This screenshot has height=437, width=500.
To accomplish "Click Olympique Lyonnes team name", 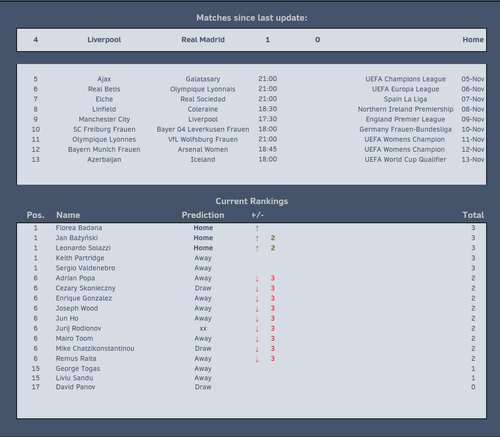I will (104, 139).
